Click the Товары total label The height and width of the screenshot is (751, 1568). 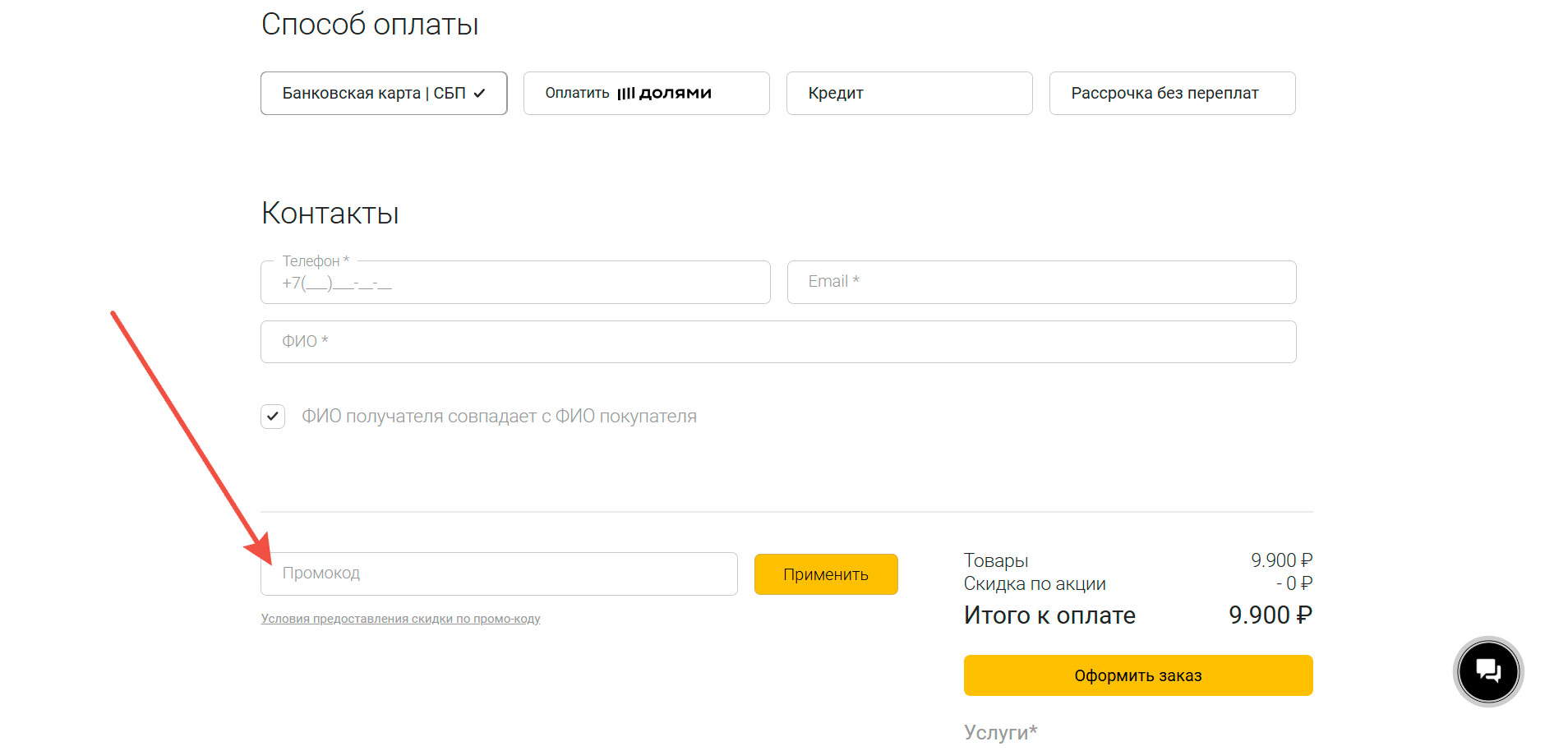[996, 560]
